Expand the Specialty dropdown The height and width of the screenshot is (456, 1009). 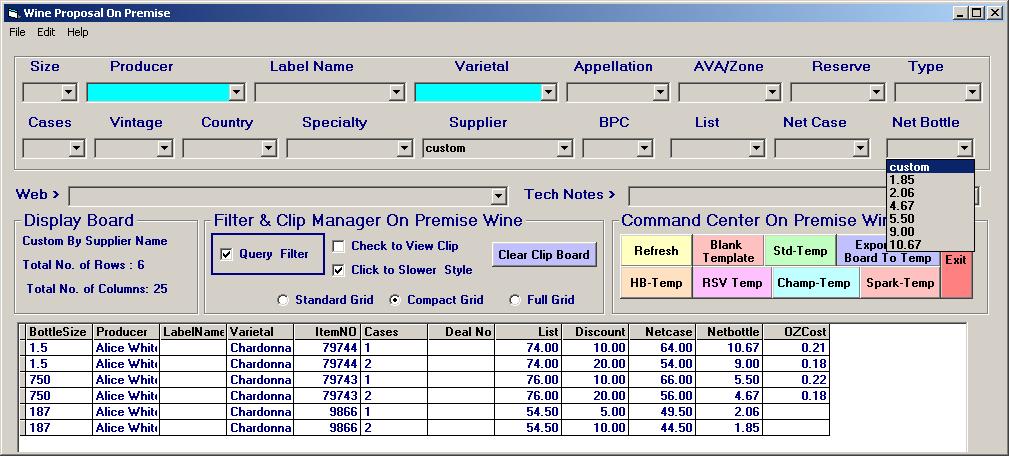[404, 149]
